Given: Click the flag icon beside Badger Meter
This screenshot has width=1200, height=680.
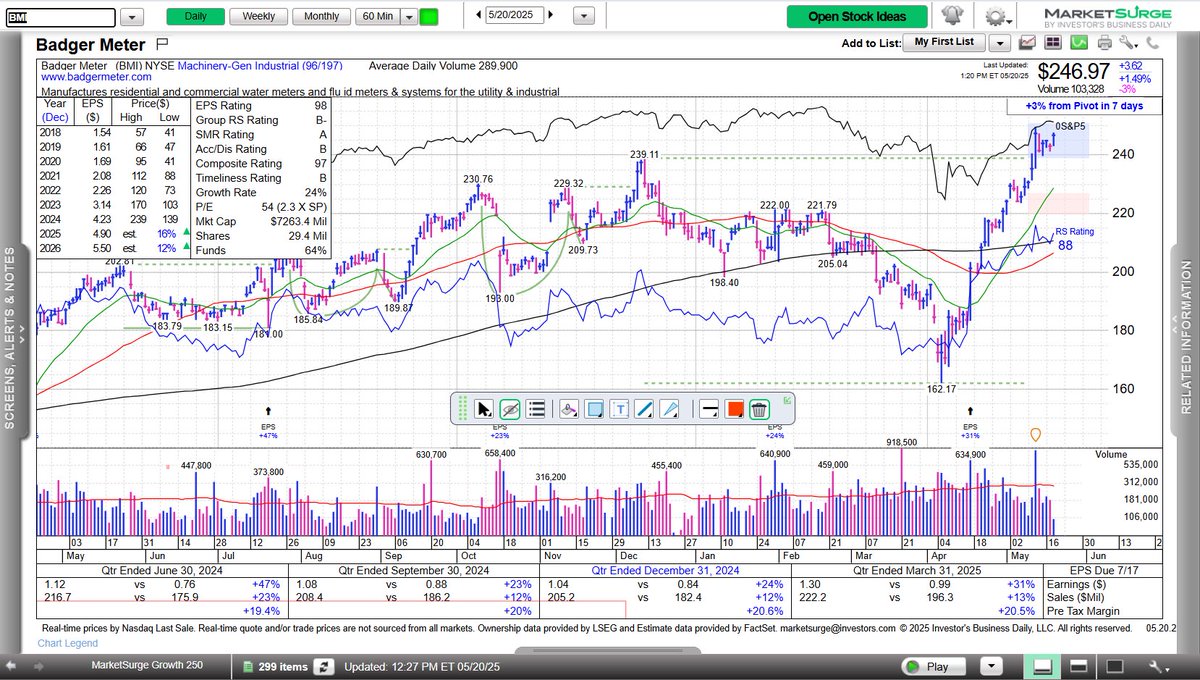Looking at the screenshot, I should (x=163, y=45).
